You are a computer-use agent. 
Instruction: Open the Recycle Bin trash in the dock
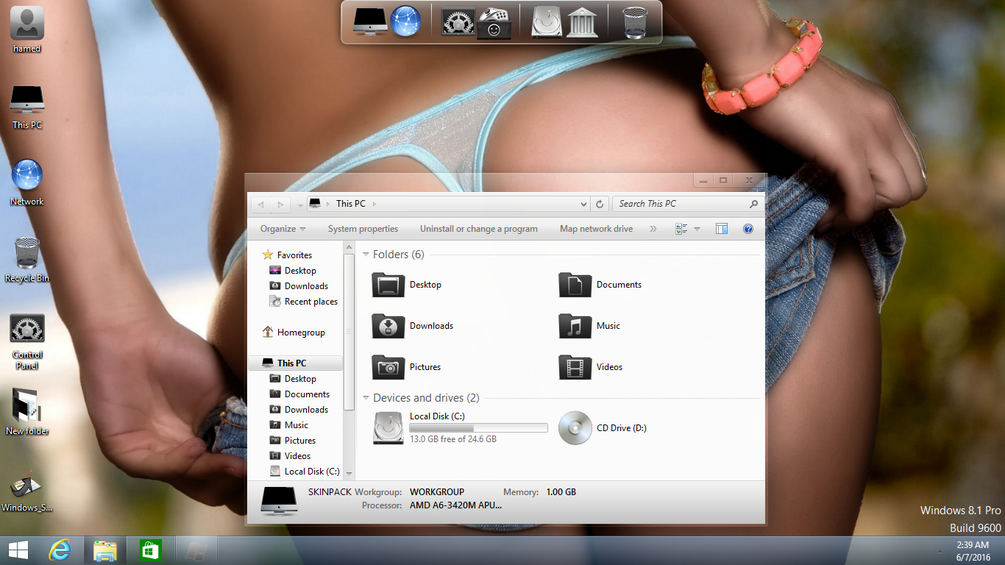point(635,22)
